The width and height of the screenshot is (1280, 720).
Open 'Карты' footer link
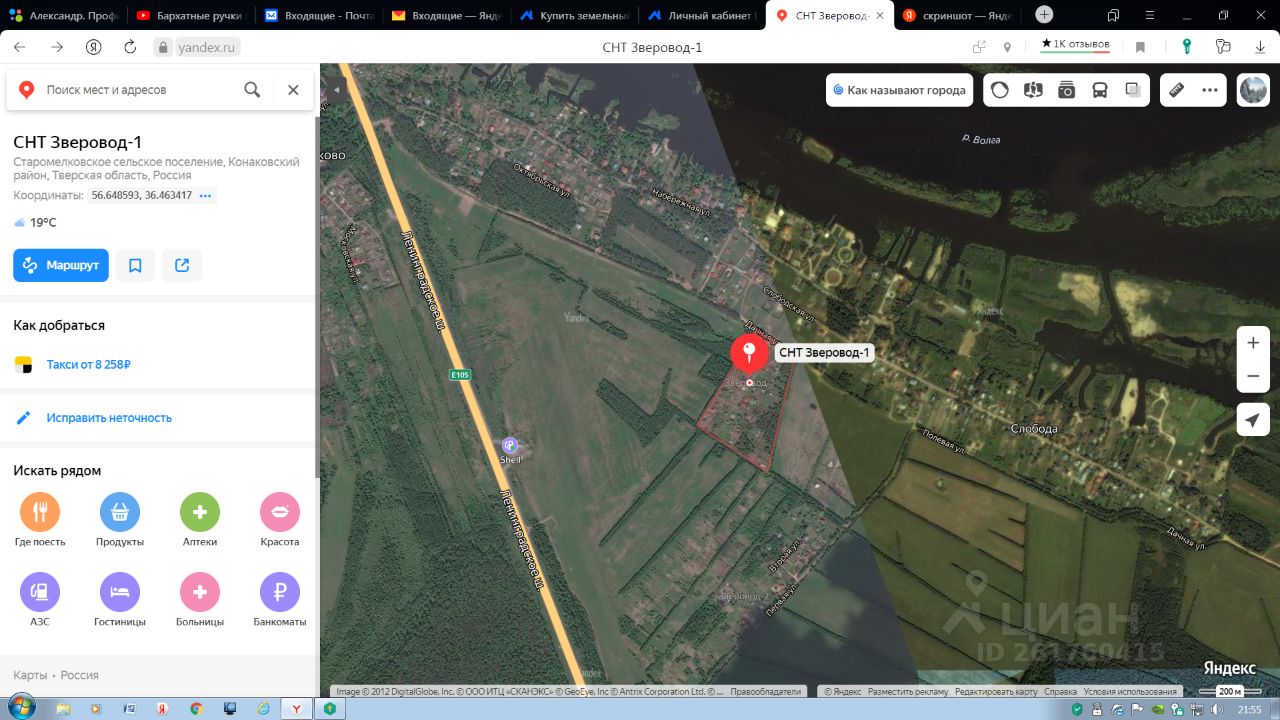(x=29, y=675)
